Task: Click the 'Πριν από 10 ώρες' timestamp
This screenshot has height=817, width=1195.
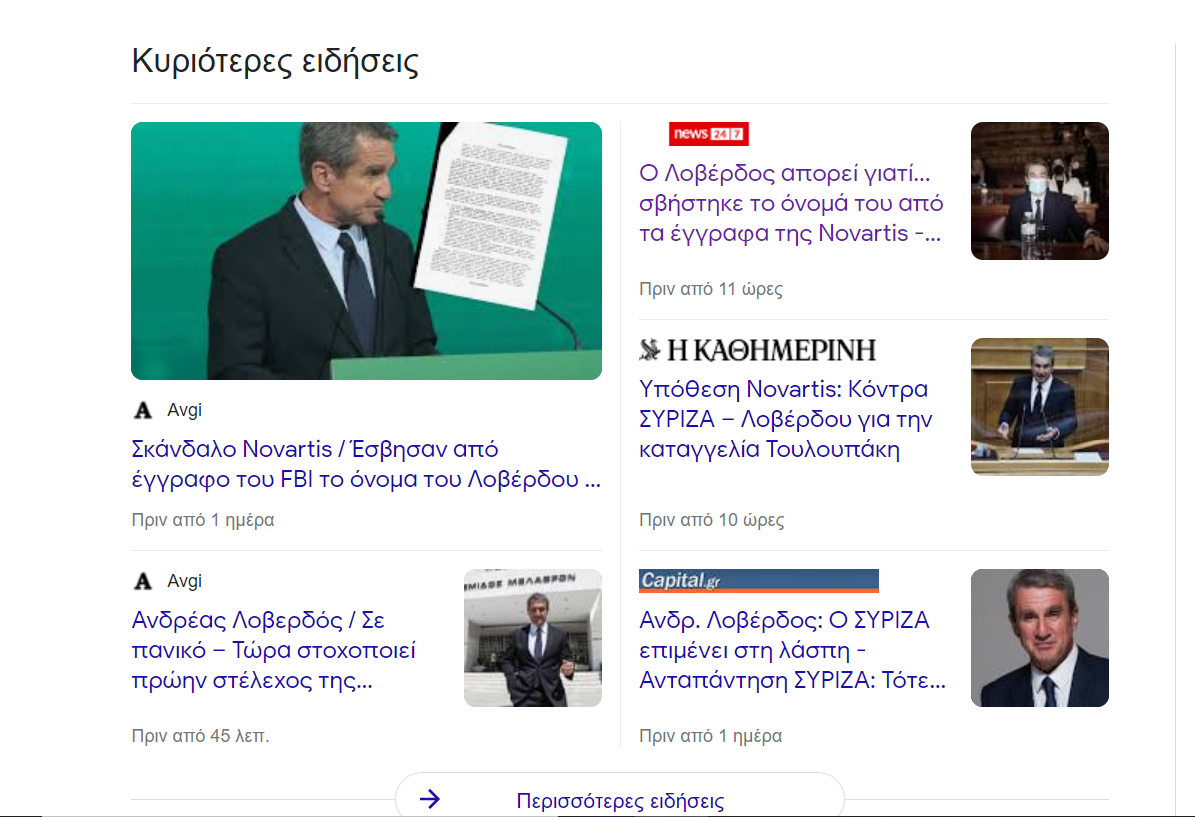Action: [x=711, y=520]
